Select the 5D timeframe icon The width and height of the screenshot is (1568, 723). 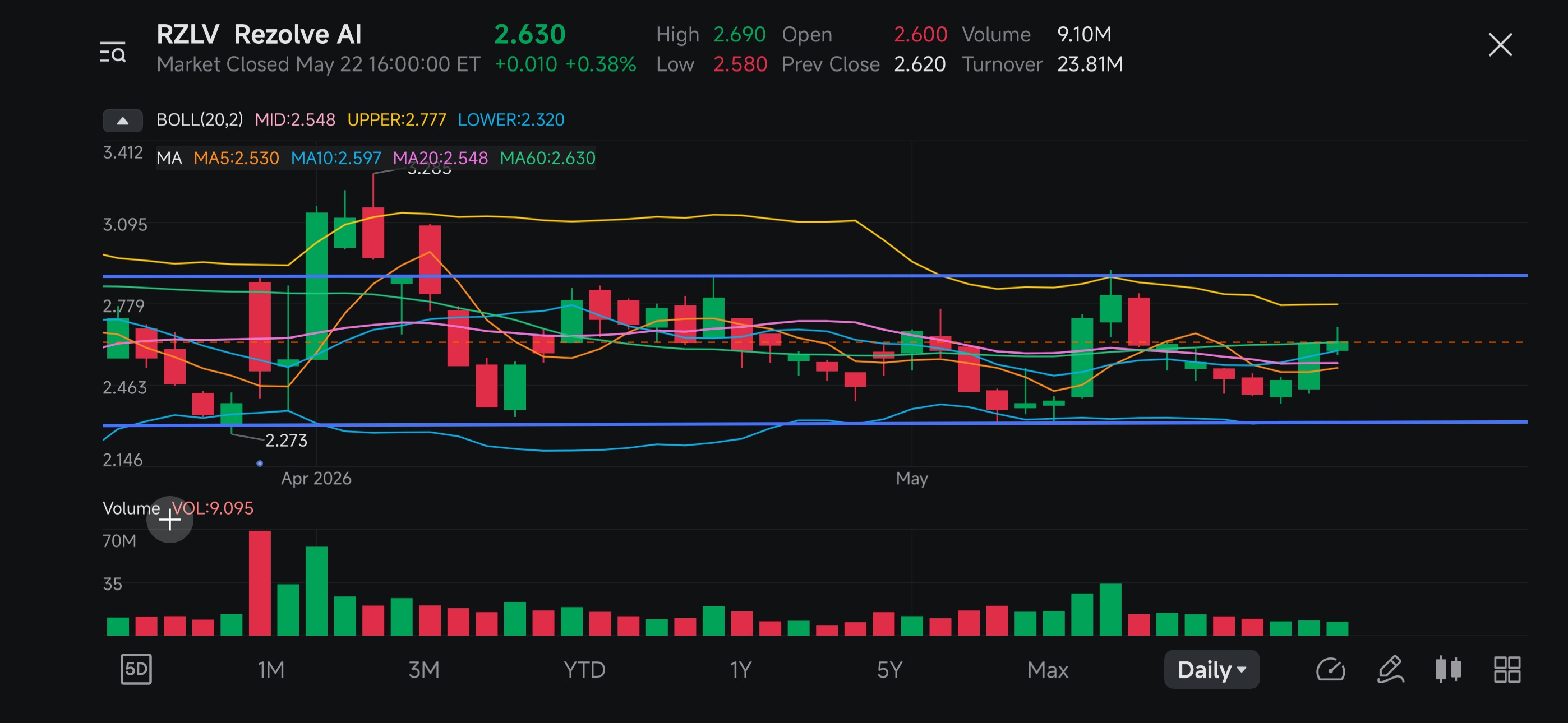[136, 669]
